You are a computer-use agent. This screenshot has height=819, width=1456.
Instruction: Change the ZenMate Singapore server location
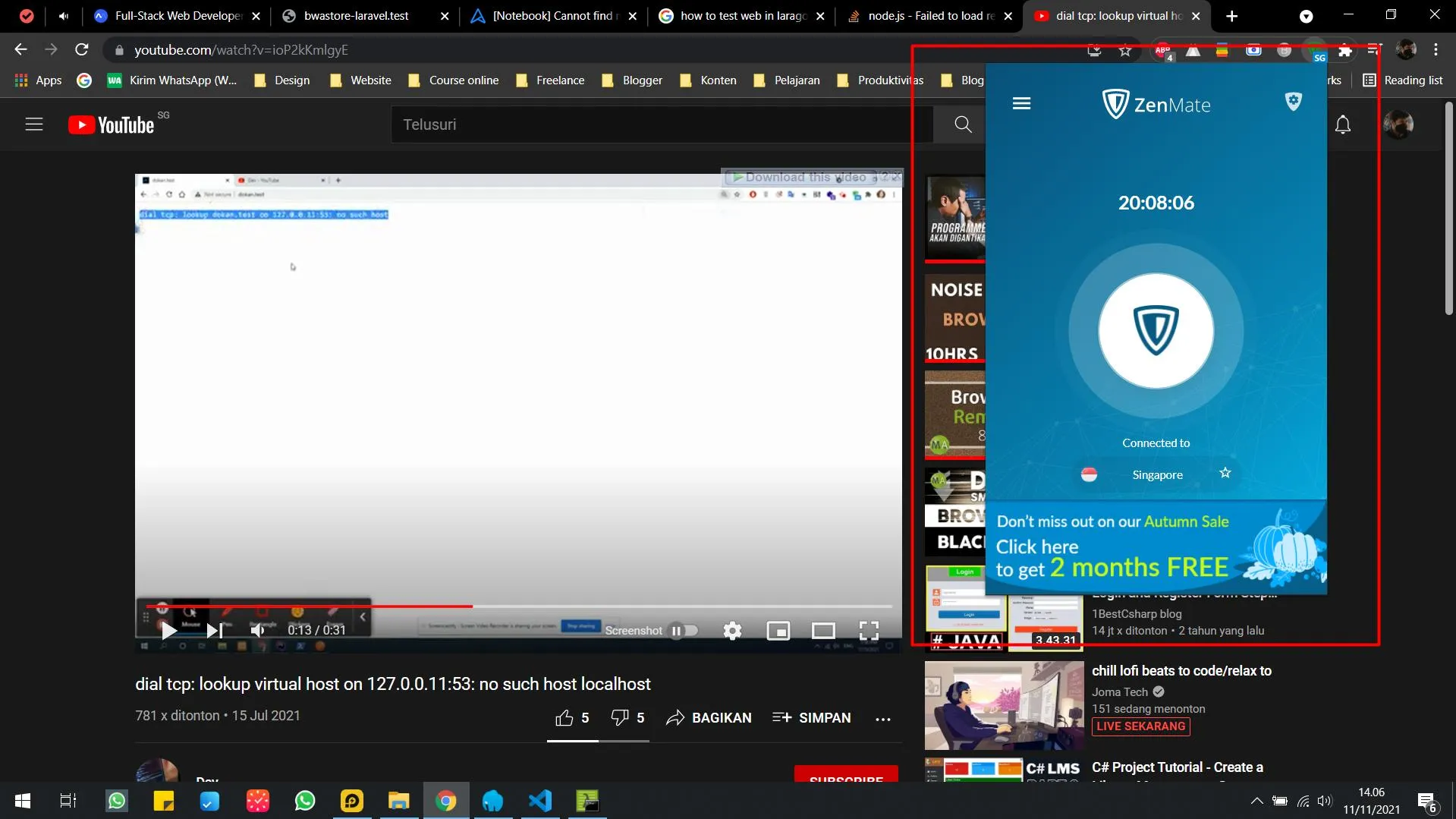[x=1157, y=475]
